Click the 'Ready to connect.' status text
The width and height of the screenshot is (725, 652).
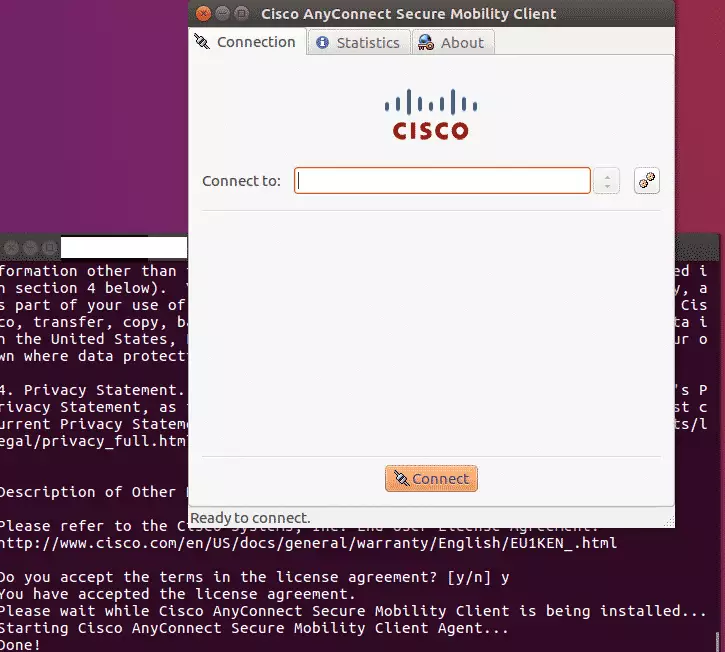click(250, 518)
